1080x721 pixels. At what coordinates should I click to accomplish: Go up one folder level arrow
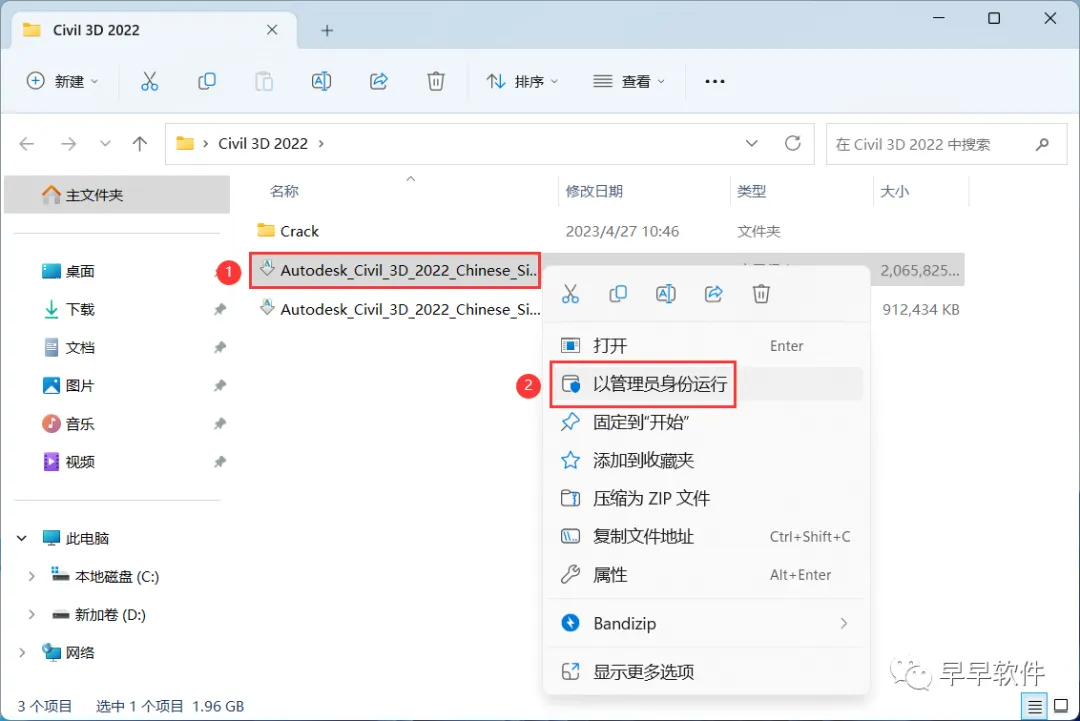[140, 144]
